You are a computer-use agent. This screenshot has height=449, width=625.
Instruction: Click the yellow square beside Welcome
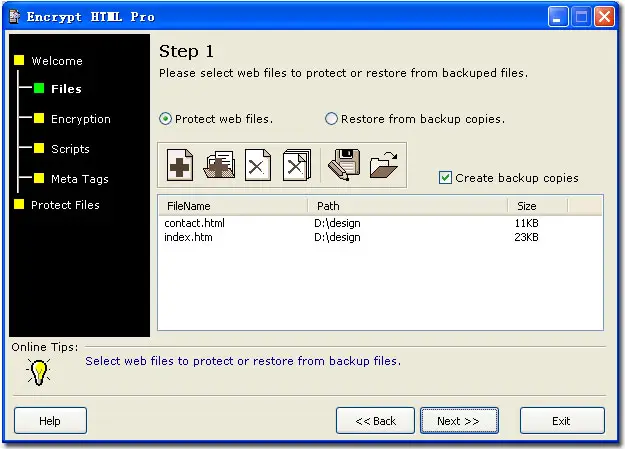pos(19,60)
